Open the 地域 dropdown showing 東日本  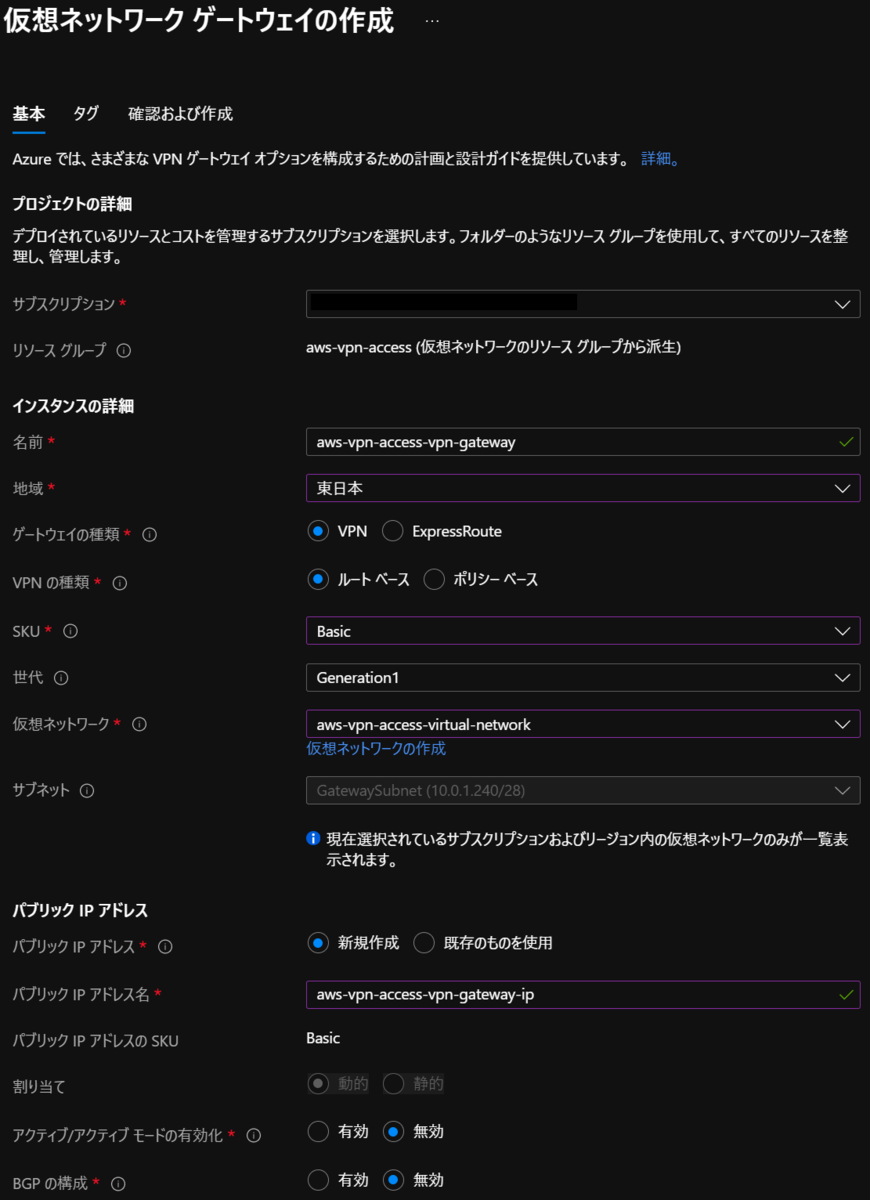point(583,488)
